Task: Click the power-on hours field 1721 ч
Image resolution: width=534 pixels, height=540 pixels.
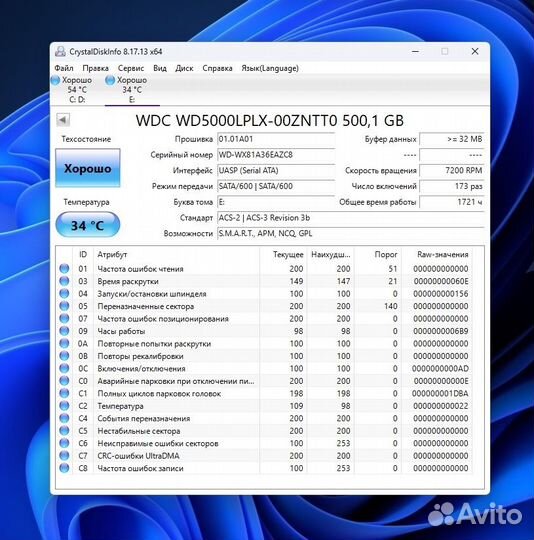Action: (452, 202)
